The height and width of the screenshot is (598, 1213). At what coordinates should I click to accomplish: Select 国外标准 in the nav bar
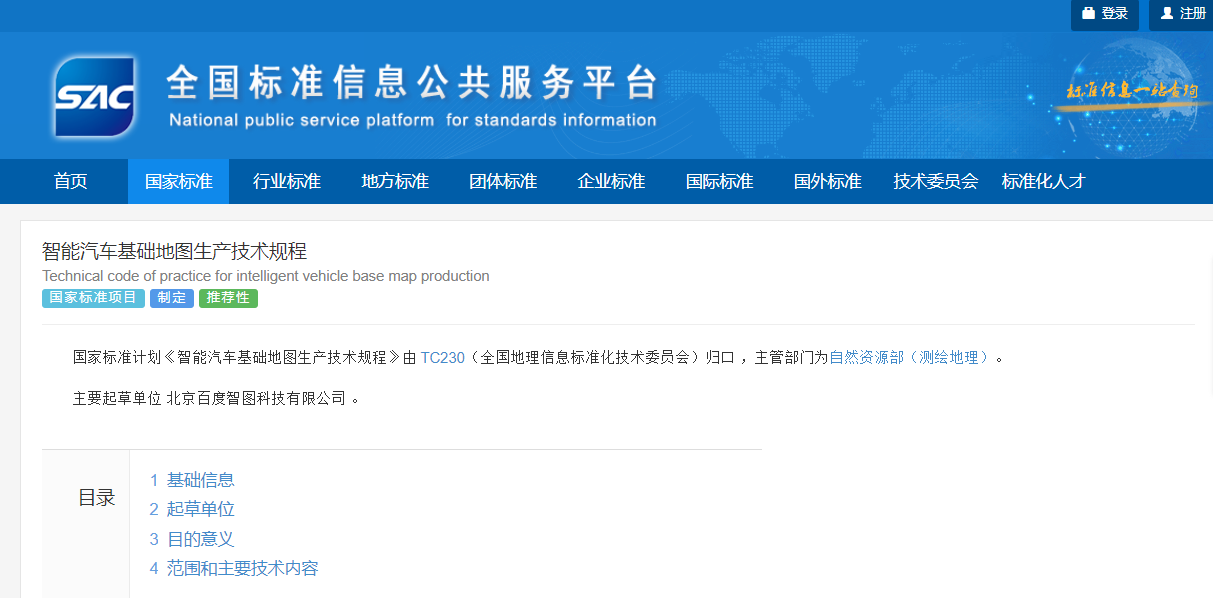click(x=826, y=181)
